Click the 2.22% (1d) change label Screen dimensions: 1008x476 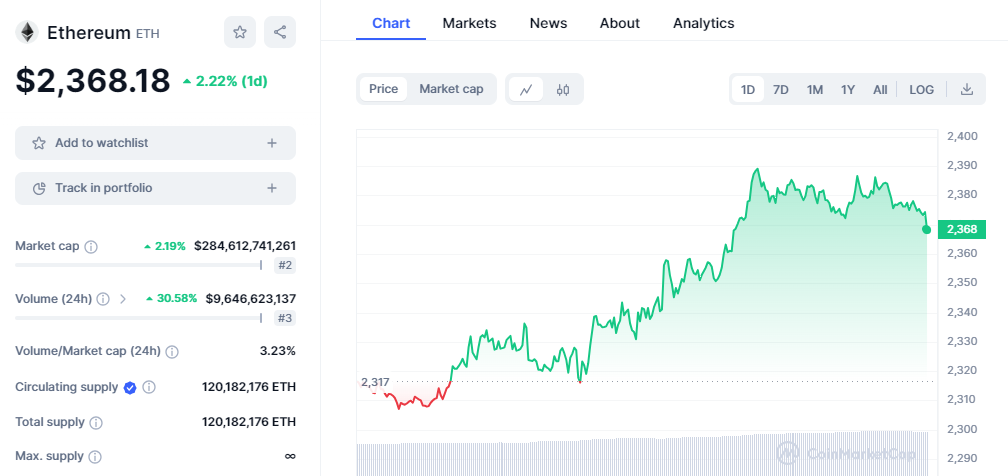tap(225, 81)
